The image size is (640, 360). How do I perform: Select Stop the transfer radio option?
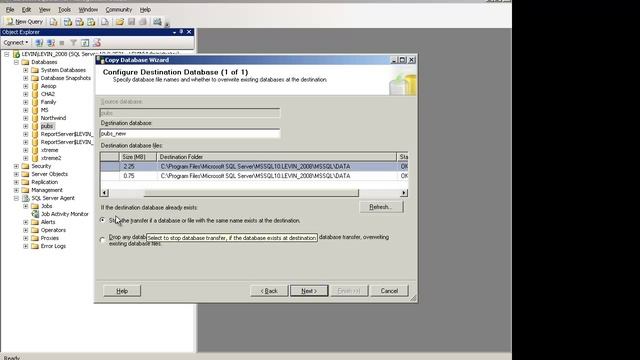tap(102, 220)
